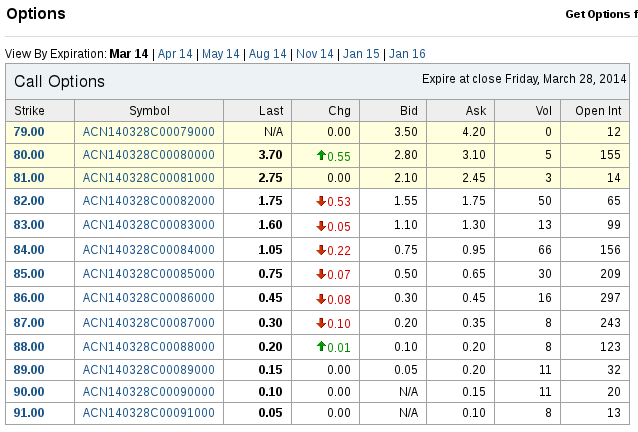Open symbol ACN140328C00080000
638x432 pixels.
tap(149, 155)
